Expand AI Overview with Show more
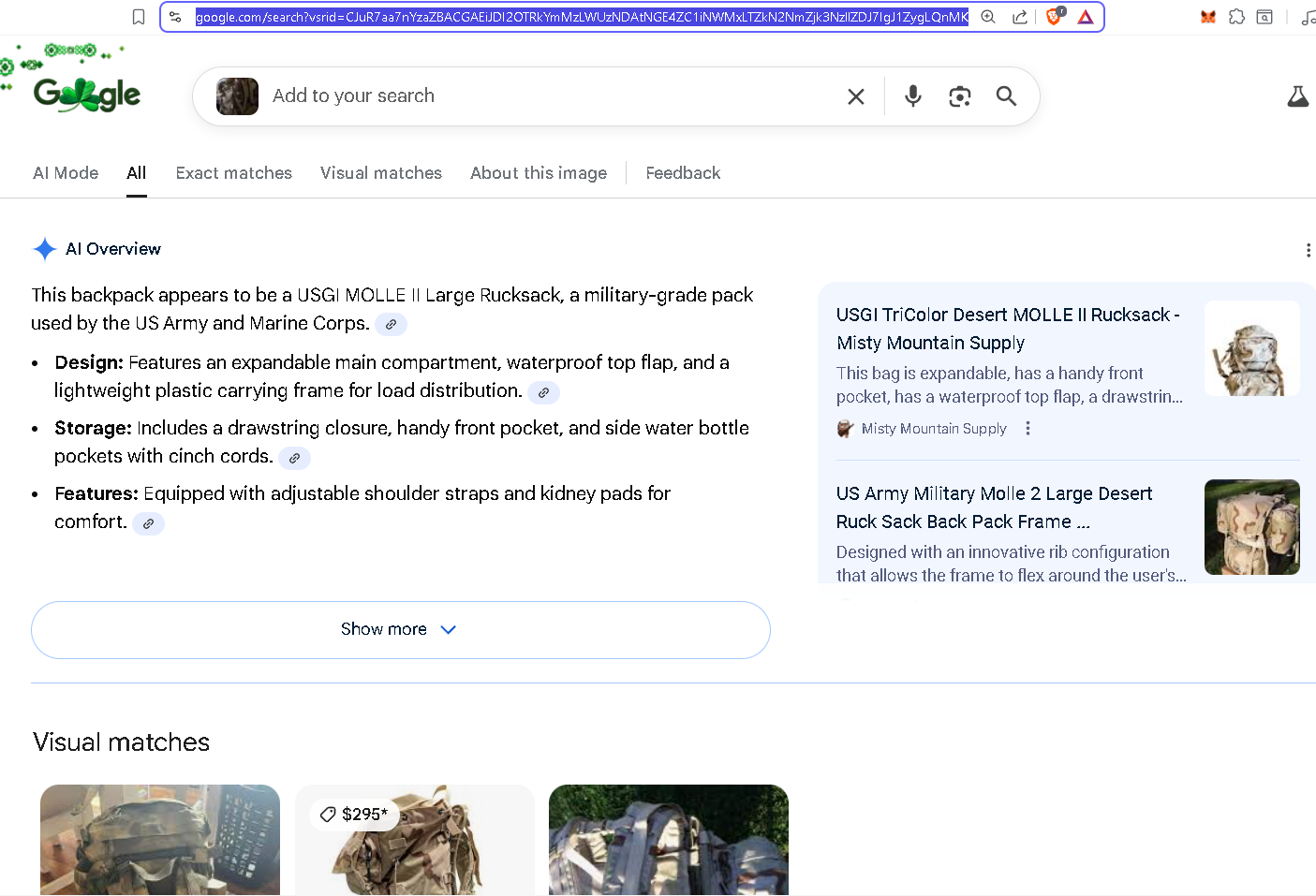Image resolution: width=1316 pixels, height=896 pixels. (400, 629)
